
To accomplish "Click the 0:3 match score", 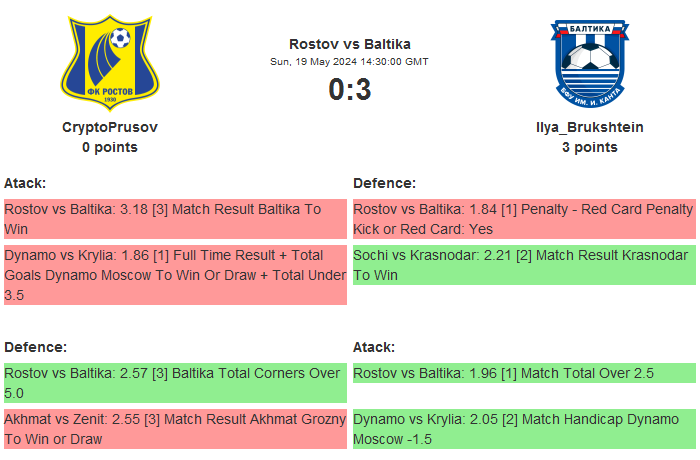I will (349, 90).
